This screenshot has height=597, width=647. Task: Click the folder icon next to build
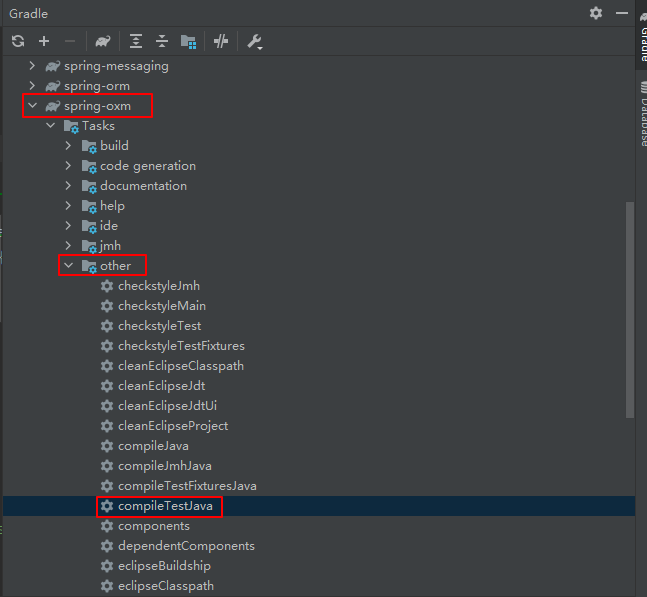[x=89, y=146]
